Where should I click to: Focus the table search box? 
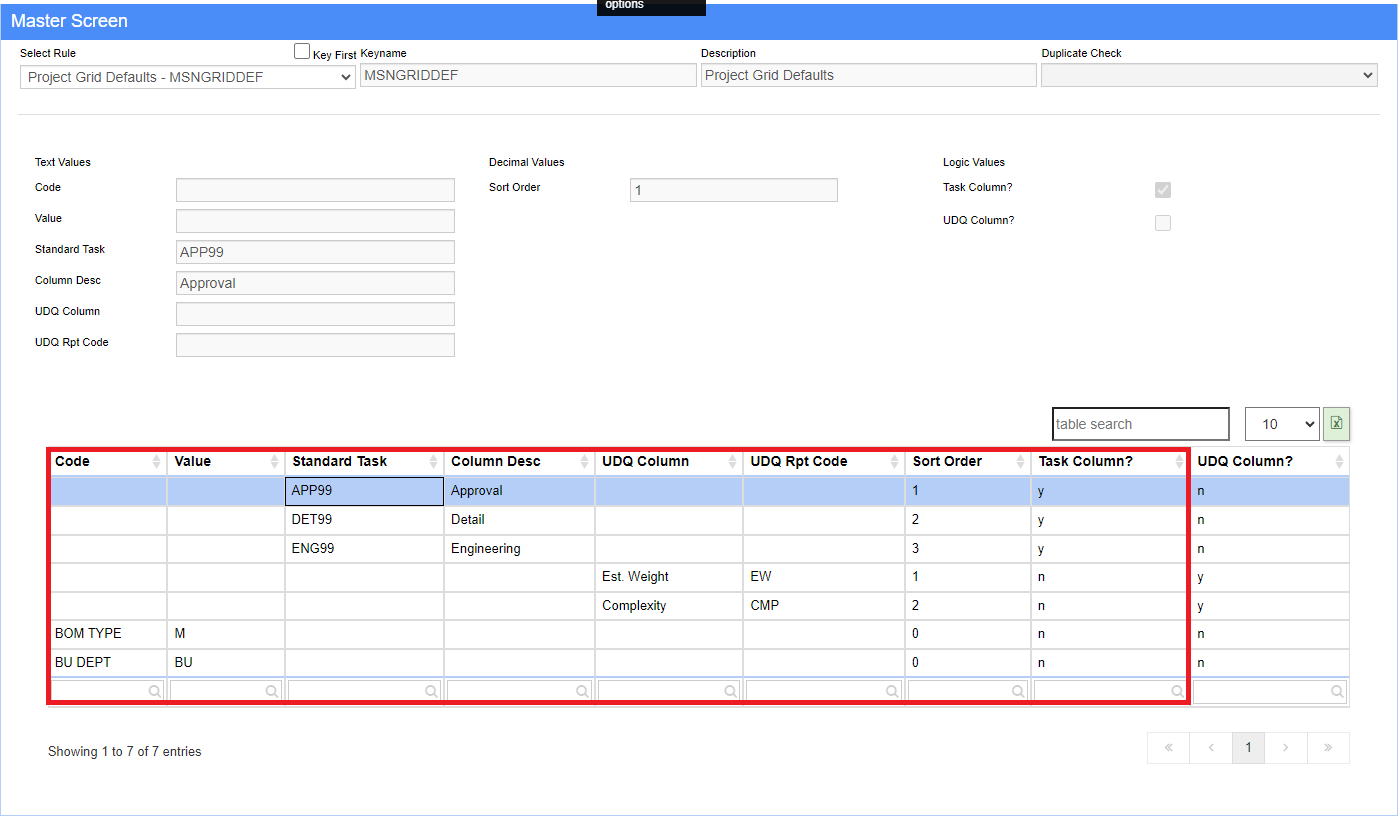1141,424
